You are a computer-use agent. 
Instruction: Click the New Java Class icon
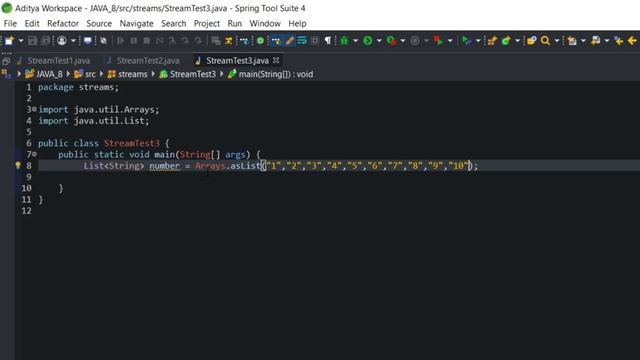(506, 40)
